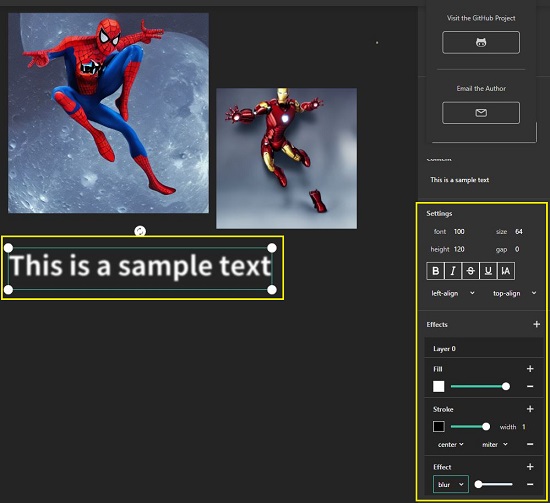
Task: Click the rotate handle above the text box
Action: (140, 232)
